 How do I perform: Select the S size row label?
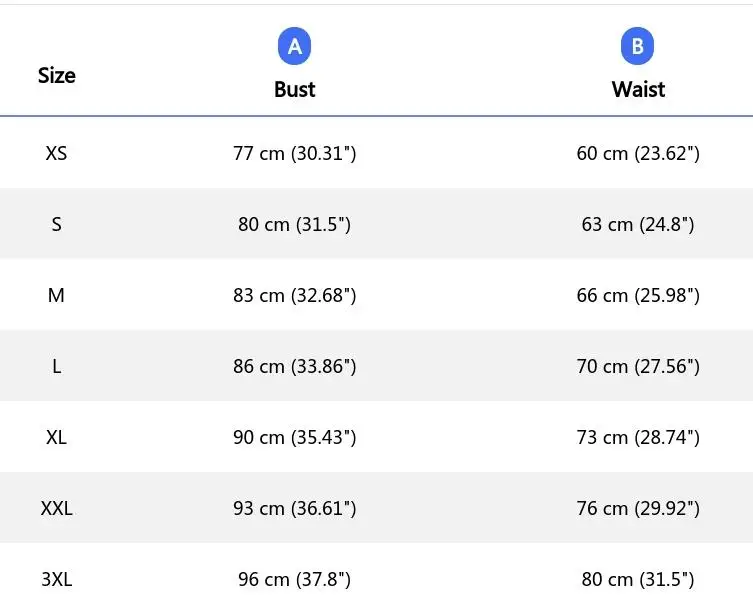(x=57, y=224)
